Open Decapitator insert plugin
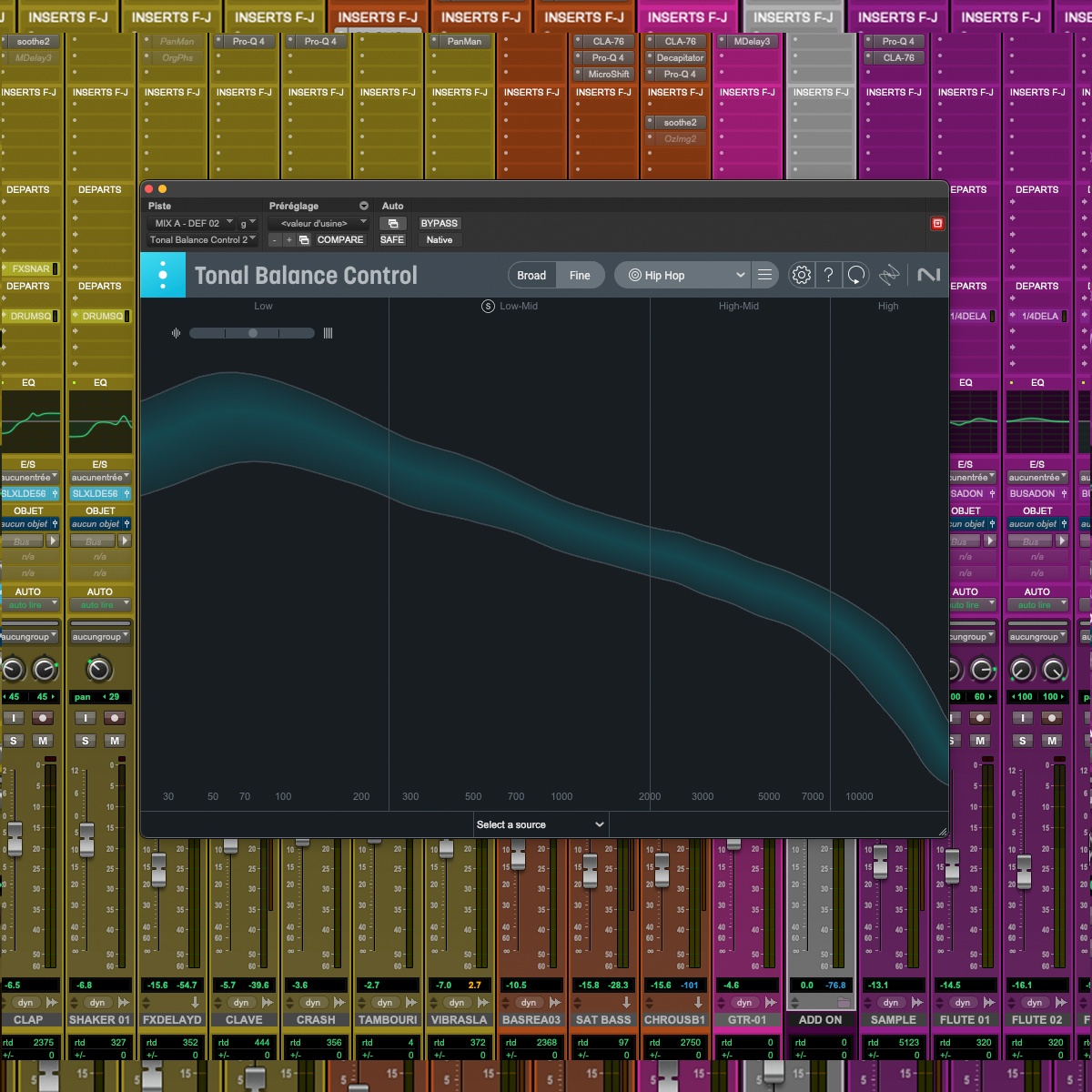1092x1092 pixels. 679,58
